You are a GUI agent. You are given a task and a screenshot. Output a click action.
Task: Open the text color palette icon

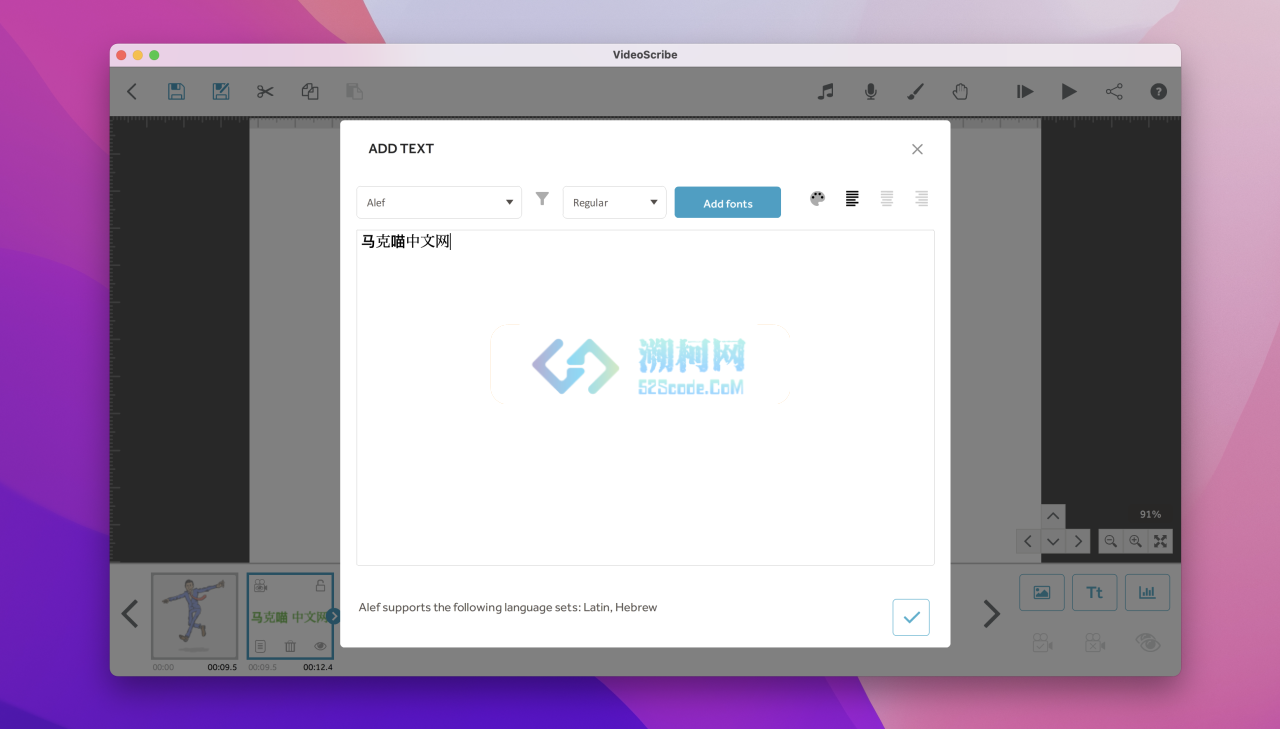(x=817, y=199)
